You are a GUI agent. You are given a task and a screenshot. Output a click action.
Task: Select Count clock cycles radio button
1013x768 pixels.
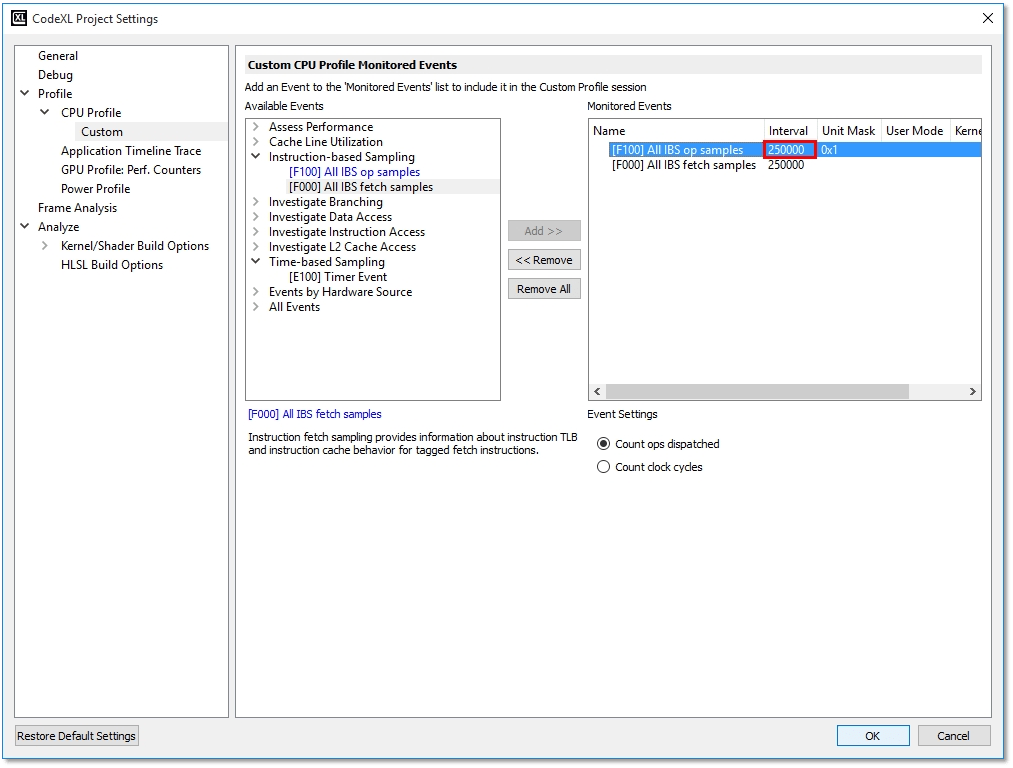pos(603,466)
